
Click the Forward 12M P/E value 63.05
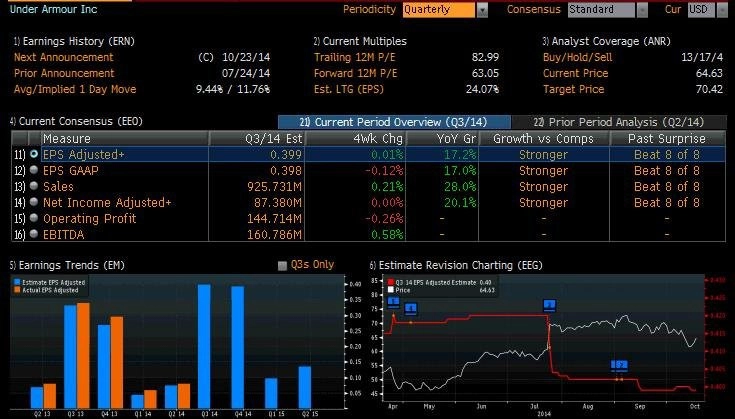coord(485,73)
